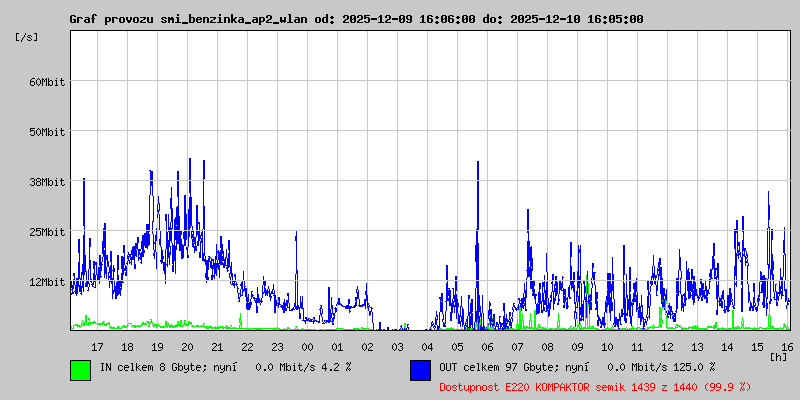The image size is (800, 400).
Task: Click hour label 03 on x-axis
Action: pos(397,347)
